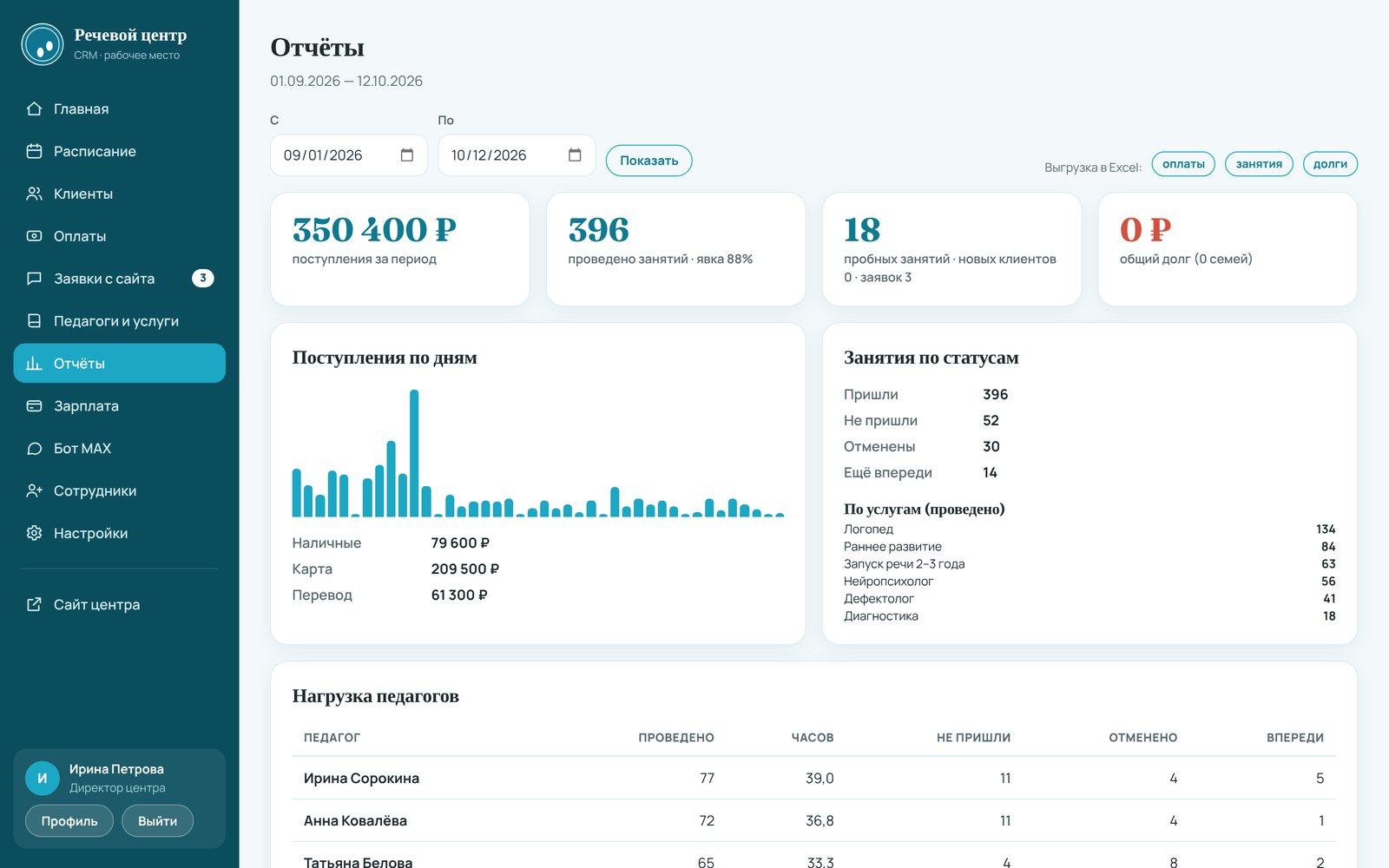Click the Карта amount 209 500 ₽
The width and height of the screenshot is (1389, 868).
pyautogui.click(x=465, y=569)
